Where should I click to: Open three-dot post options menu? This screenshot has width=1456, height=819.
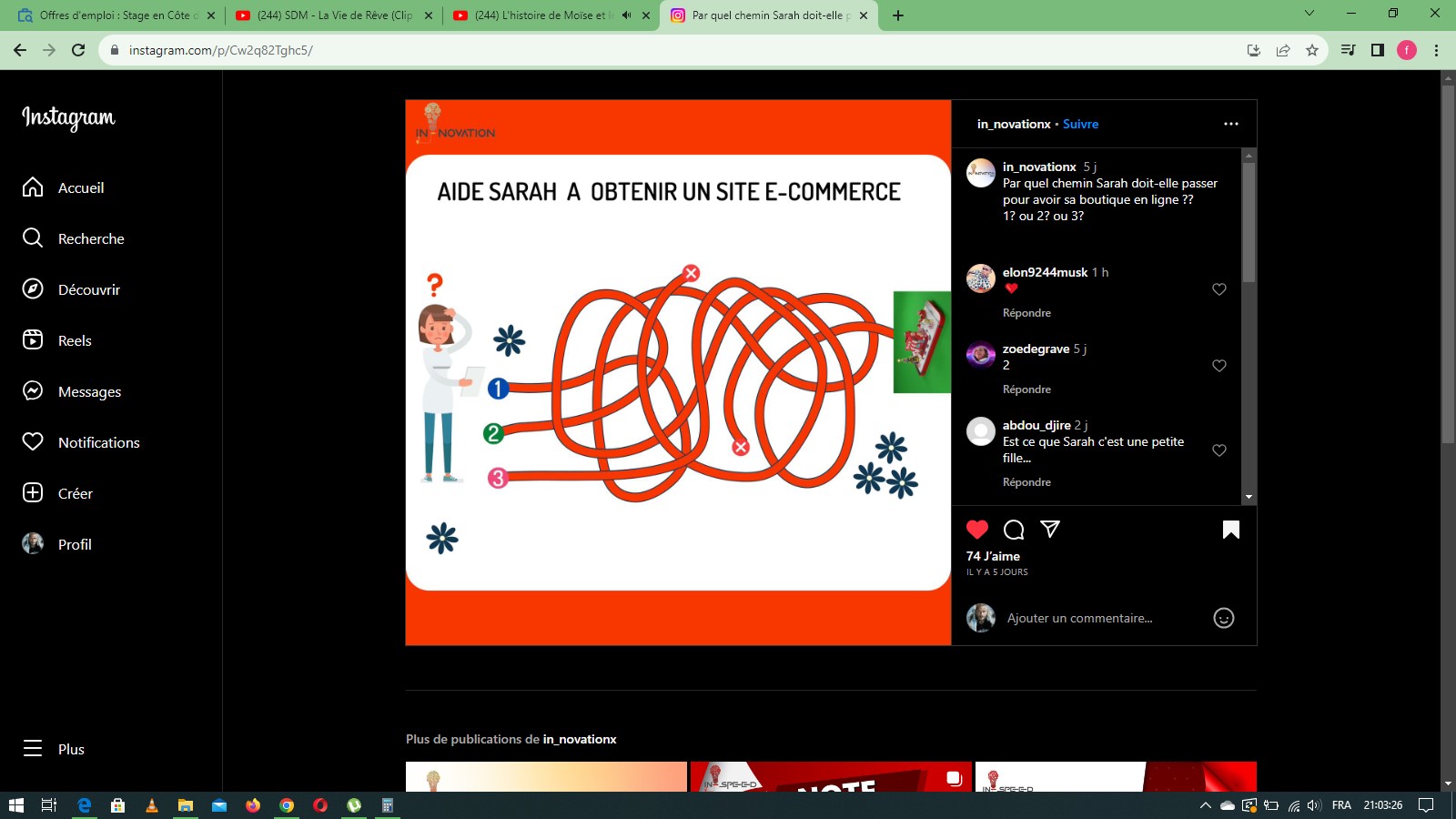(1231, 124)
